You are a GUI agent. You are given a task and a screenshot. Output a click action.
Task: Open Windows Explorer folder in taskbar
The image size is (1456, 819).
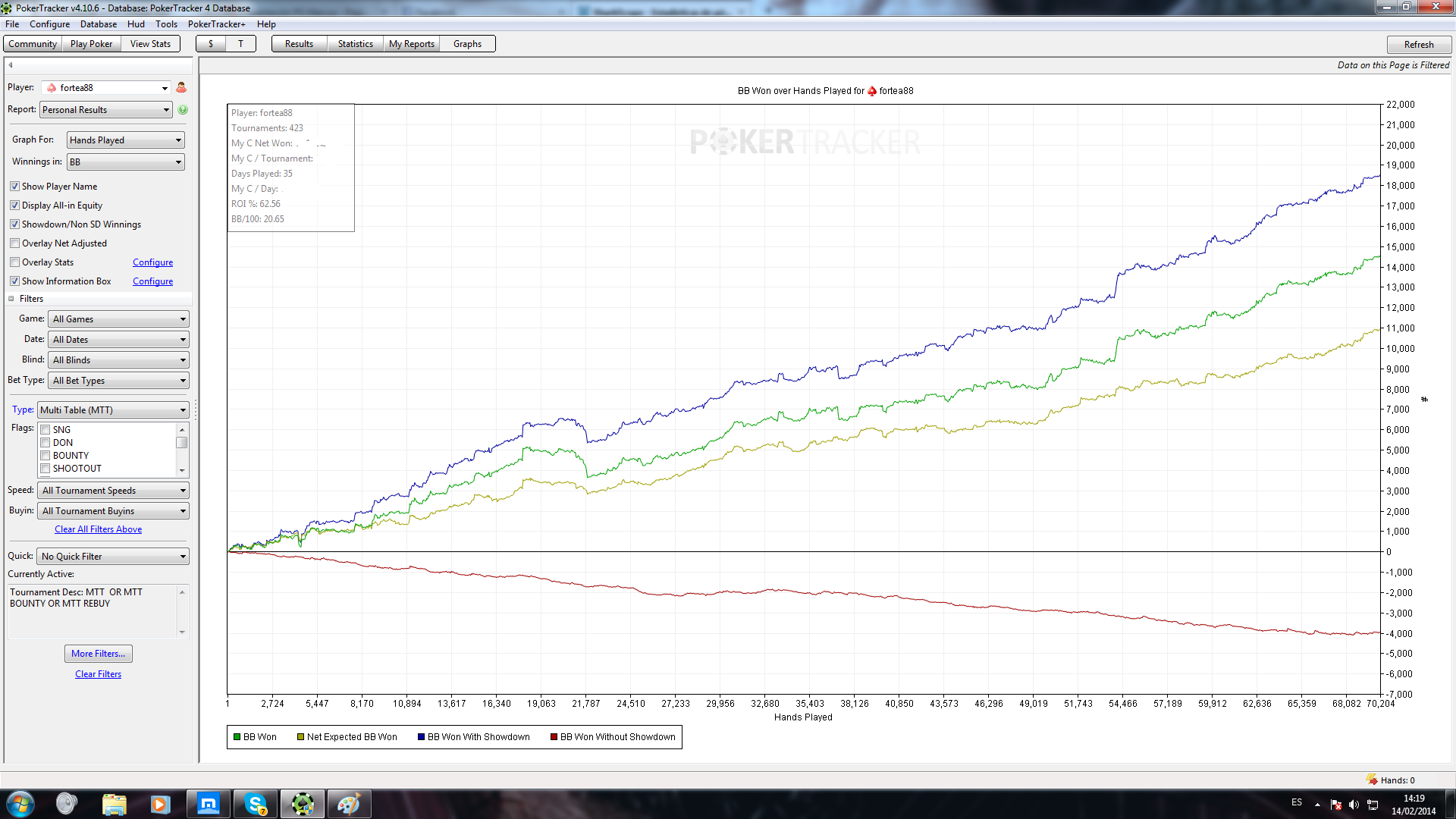point(114,804)
